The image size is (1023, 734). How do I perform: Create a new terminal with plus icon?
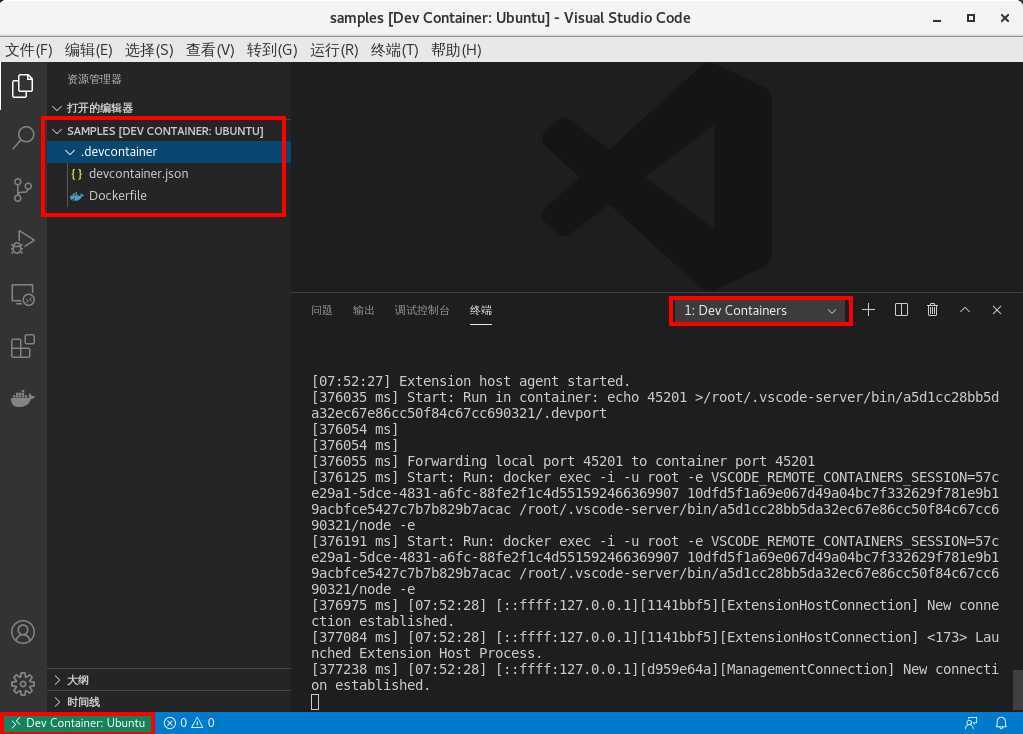[x=868, y=310]
